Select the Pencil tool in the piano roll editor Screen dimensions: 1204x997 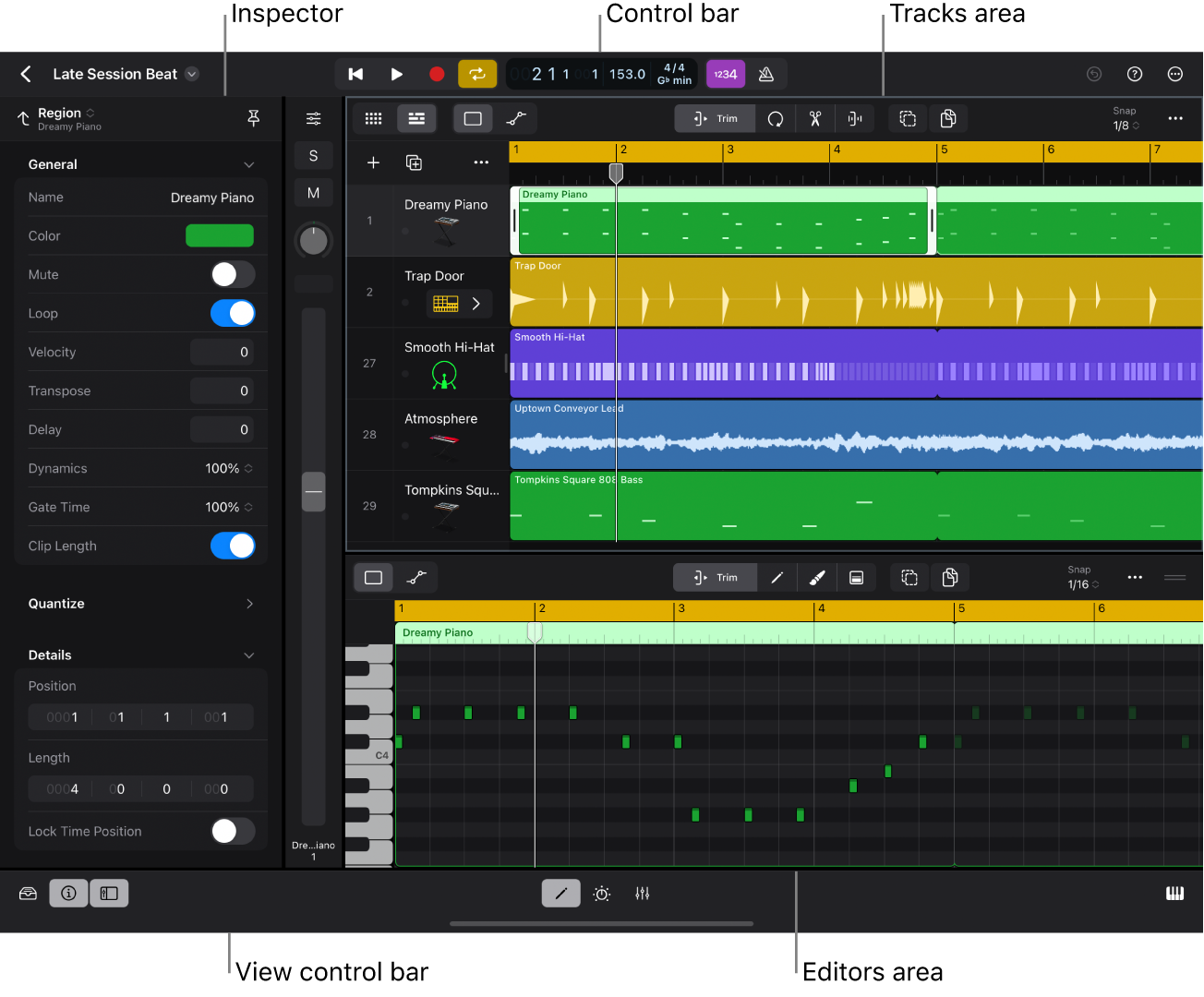click(x=777, y=577)
